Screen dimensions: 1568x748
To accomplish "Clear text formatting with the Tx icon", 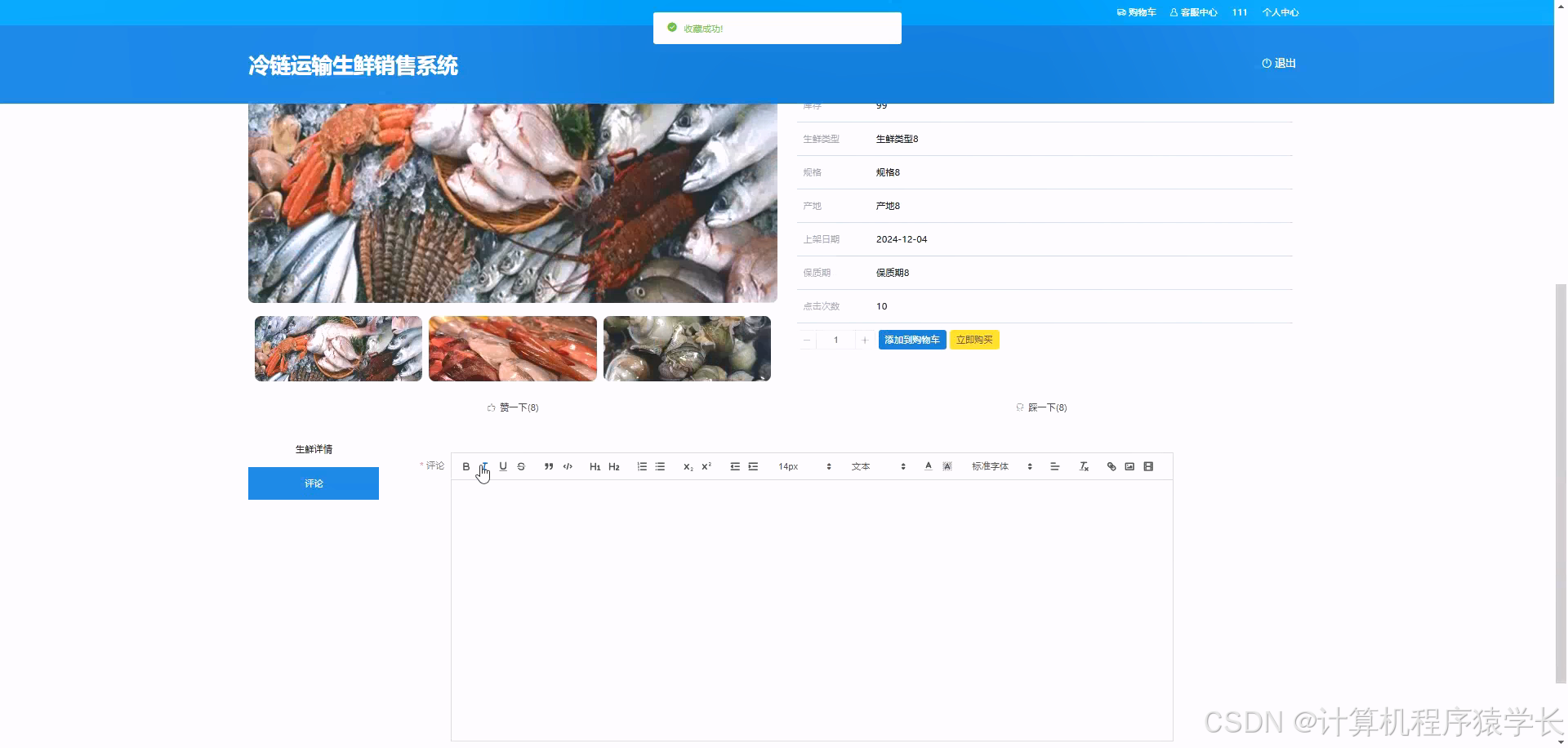I will point(1084,466).
